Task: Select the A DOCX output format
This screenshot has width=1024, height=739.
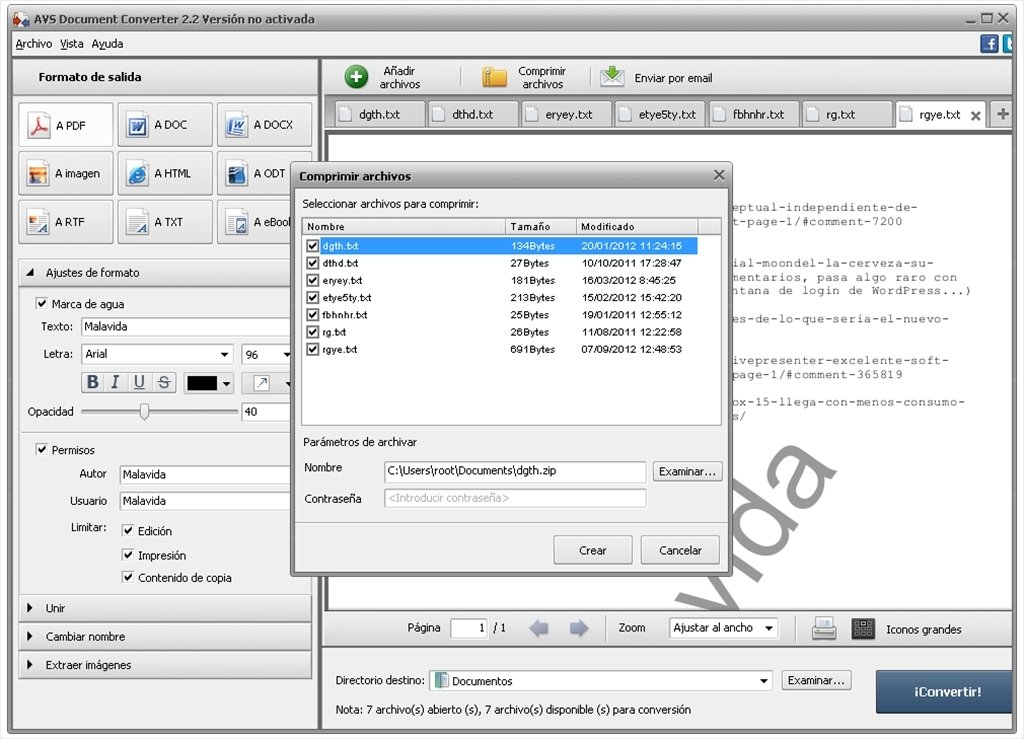Action: [x=264, y=125]
